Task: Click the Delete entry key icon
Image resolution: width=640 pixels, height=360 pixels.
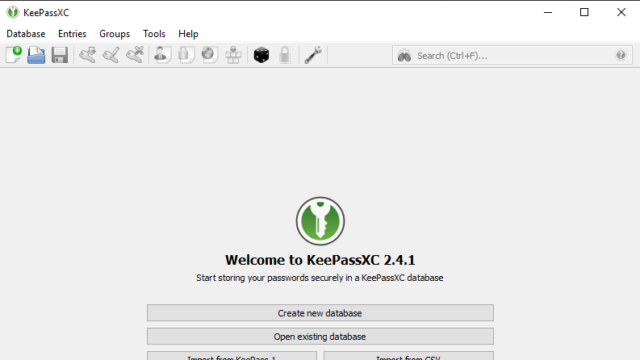Action: click(x=135, y=55)
